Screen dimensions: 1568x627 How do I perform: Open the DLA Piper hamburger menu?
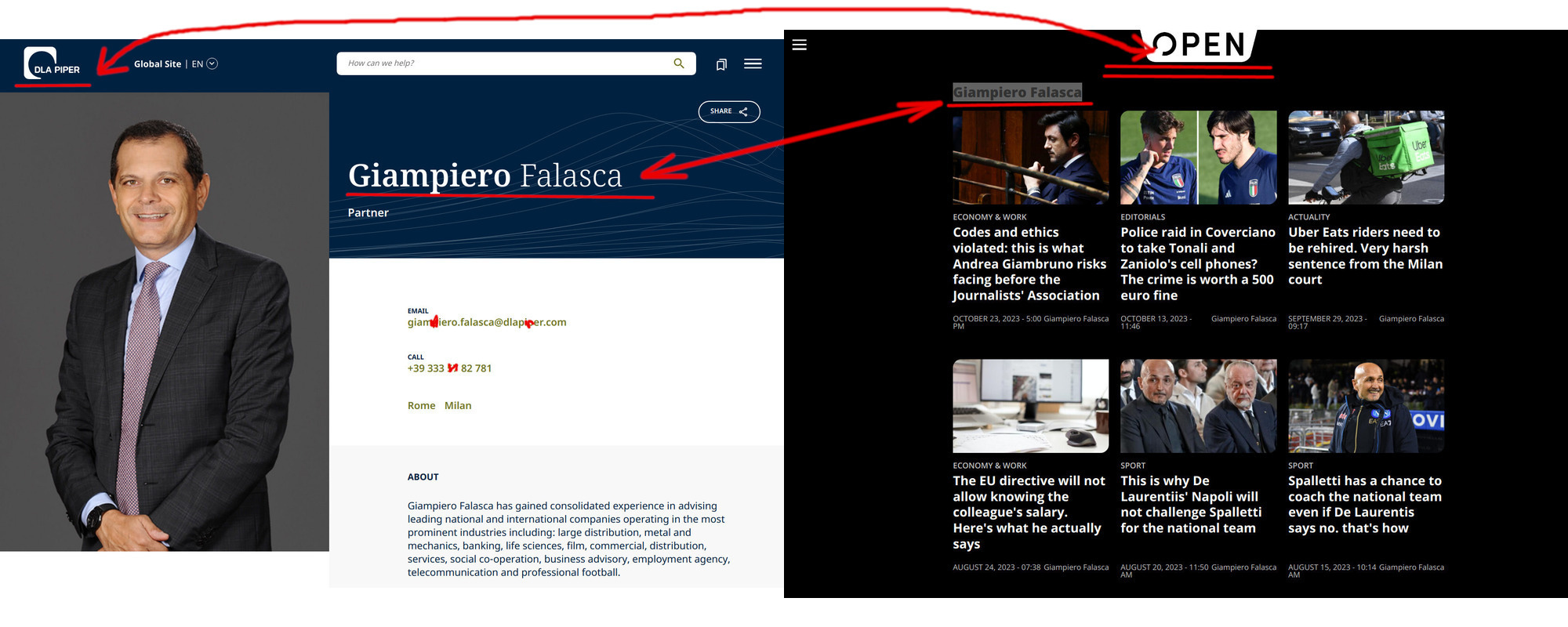753,64
